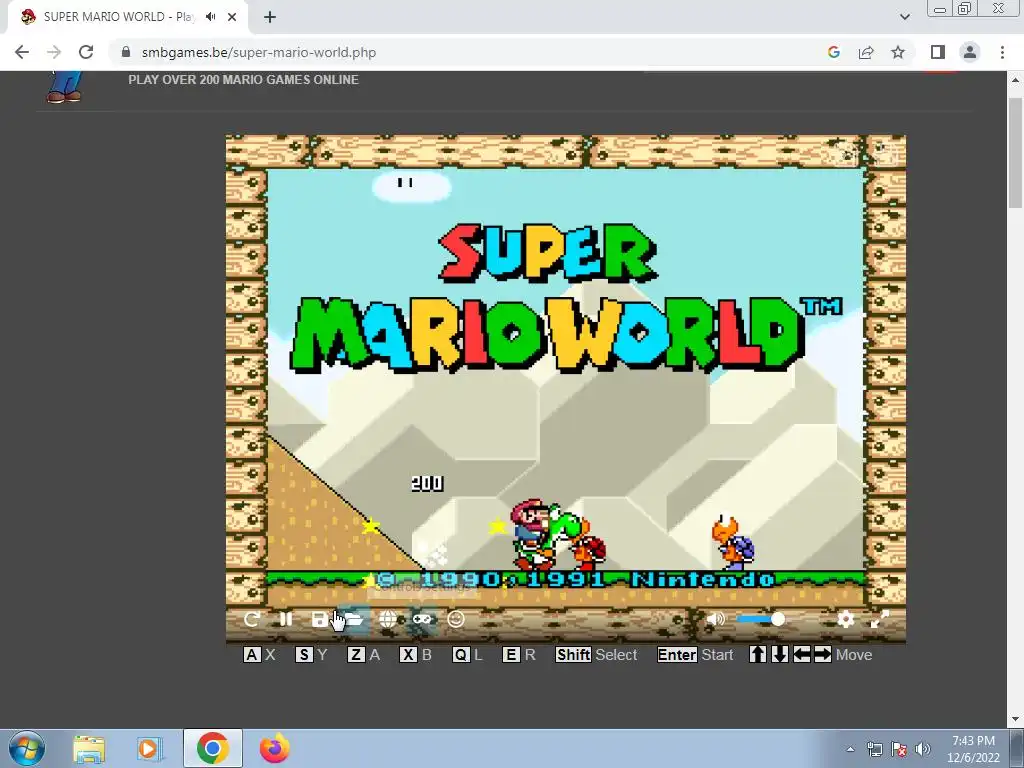Open the network icon in system tray
Image resolution: width=1024 pixels, height=768 pixels.
874,749
